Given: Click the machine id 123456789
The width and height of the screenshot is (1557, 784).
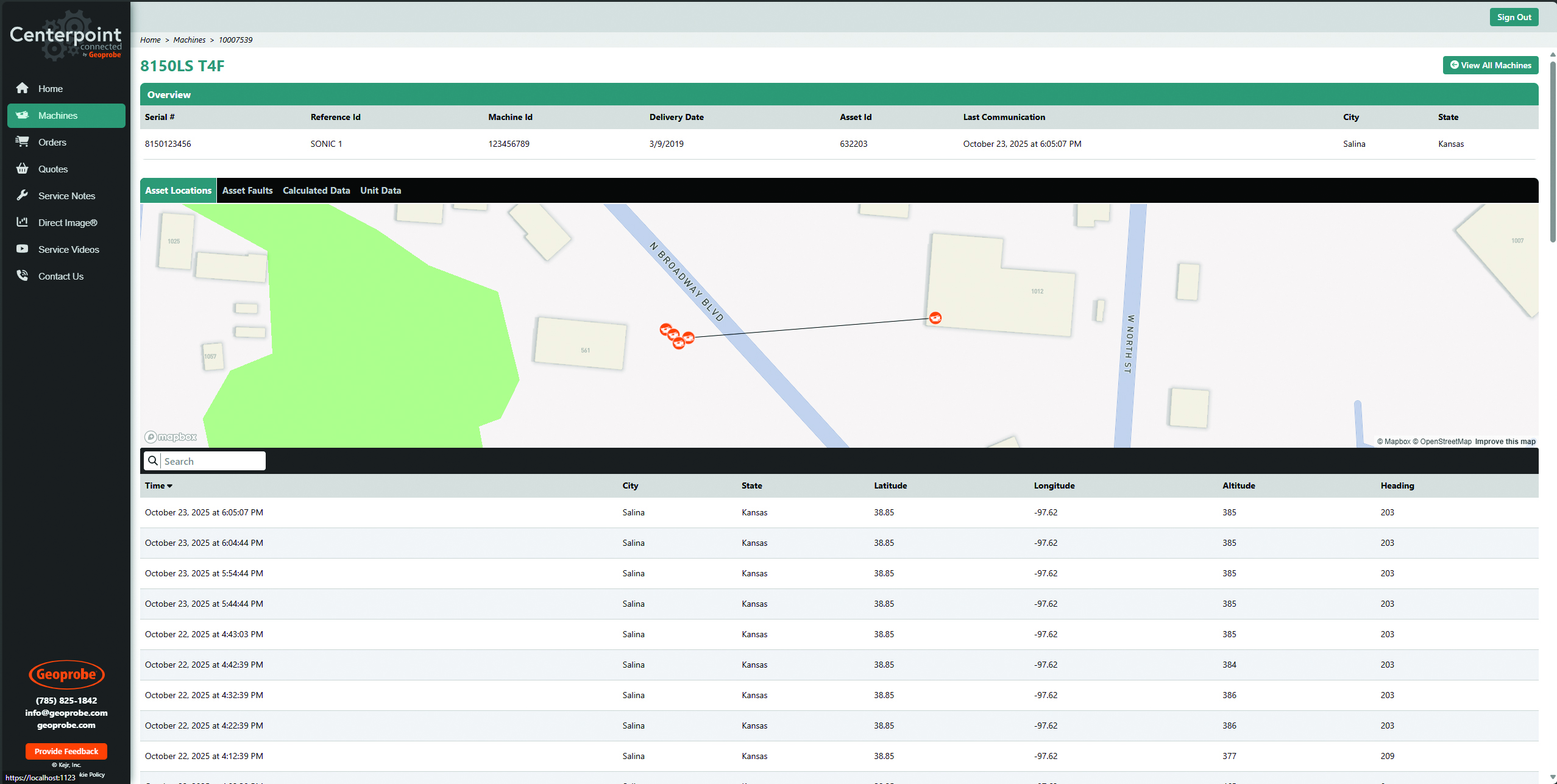Looking at the screenshot, I should pyautogui.click(x=508, y=144).
